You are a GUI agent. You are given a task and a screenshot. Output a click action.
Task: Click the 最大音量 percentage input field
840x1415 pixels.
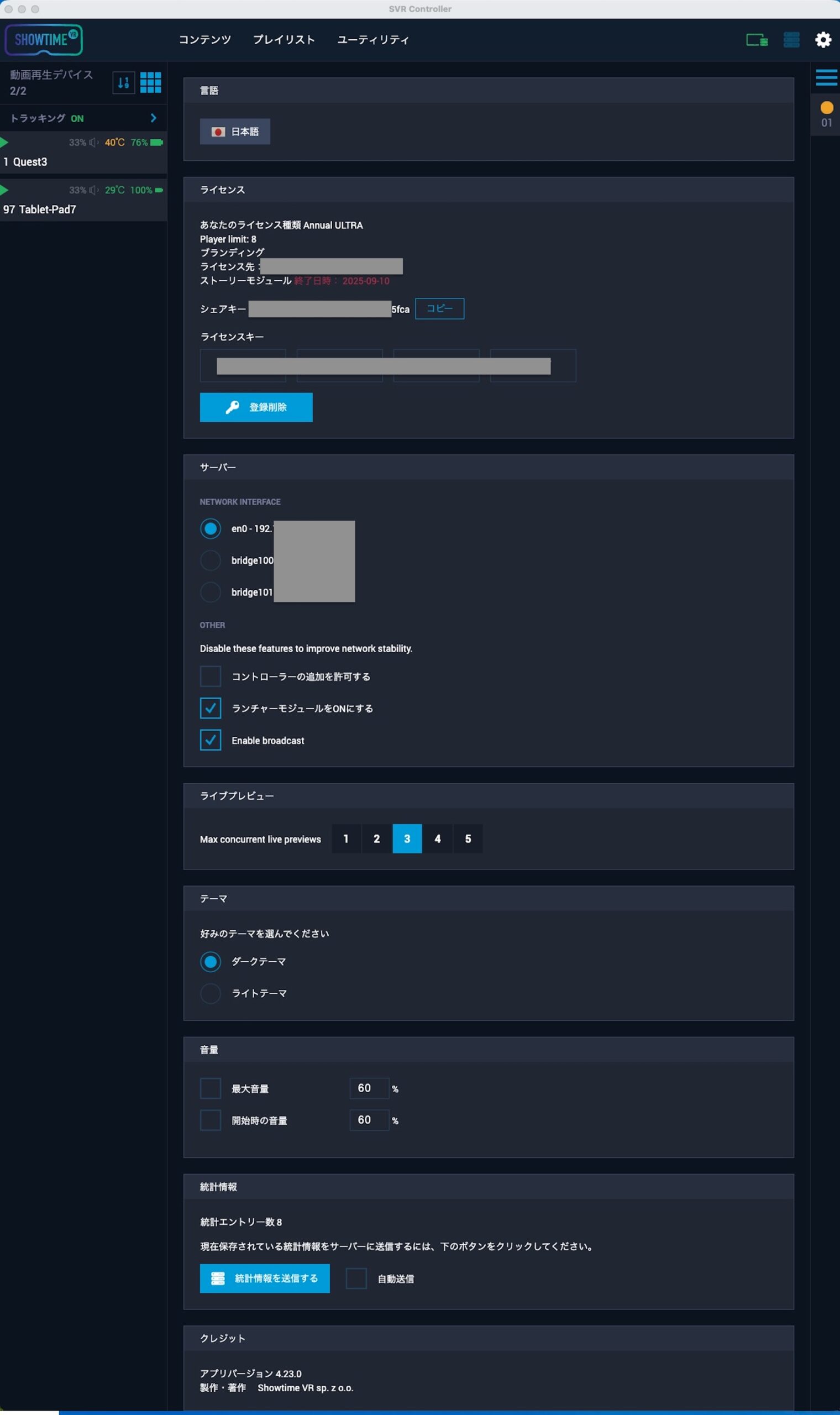370,1088
